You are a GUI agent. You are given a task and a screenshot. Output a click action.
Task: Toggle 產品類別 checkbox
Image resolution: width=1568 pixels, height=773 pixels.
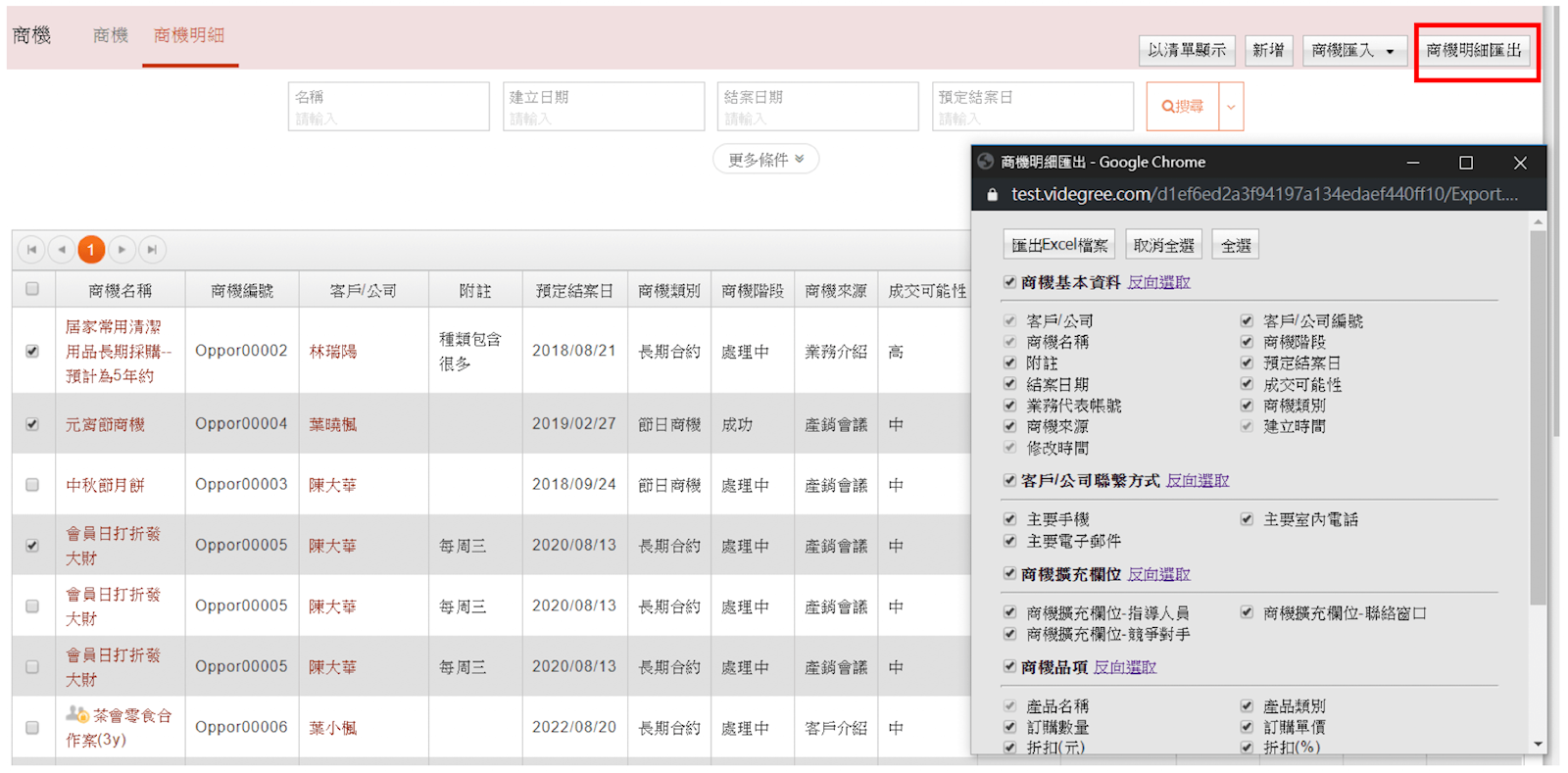[1247, 705]
